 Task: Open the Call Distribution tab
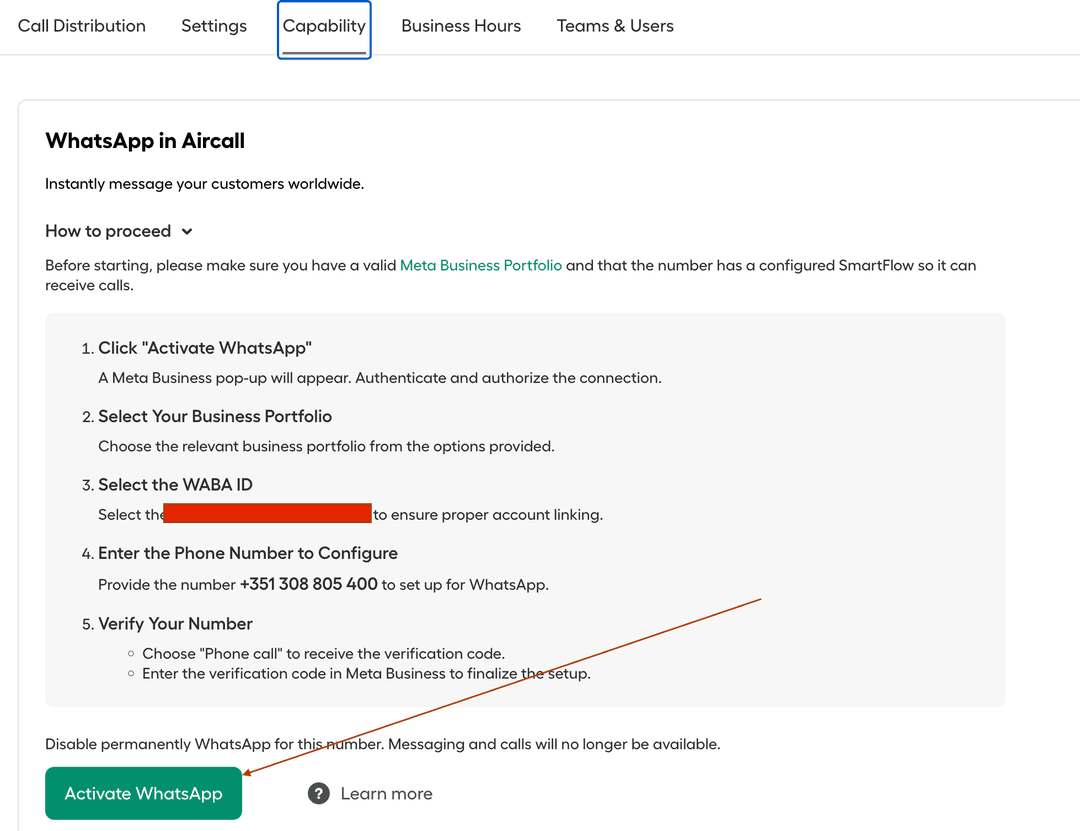click(82, 26)
